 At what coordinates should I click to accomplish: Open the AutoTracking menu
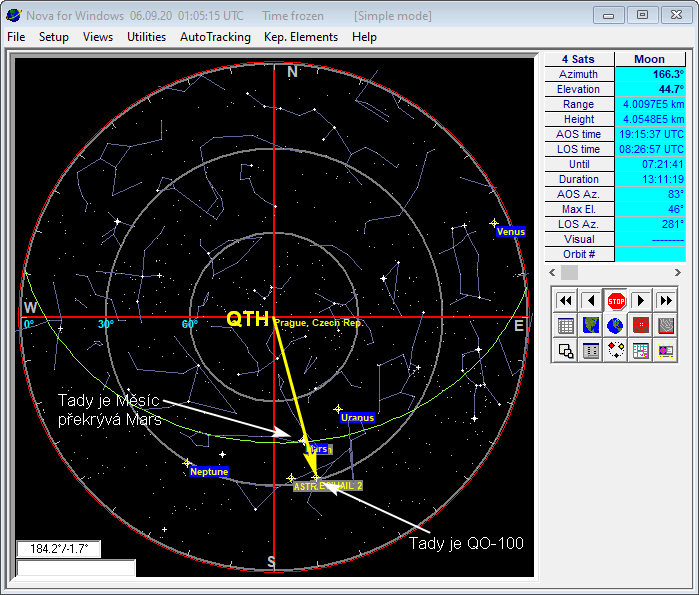click(x=215, y=37)
